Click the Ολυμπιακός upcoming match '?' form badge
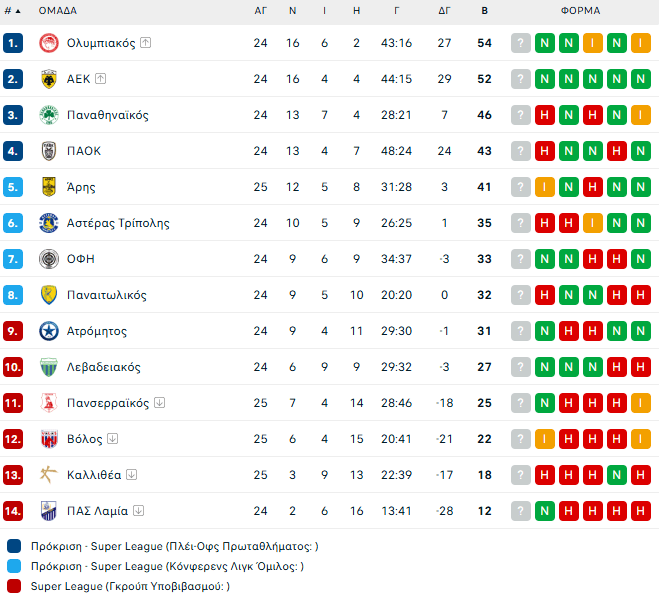 coord(520,43)
